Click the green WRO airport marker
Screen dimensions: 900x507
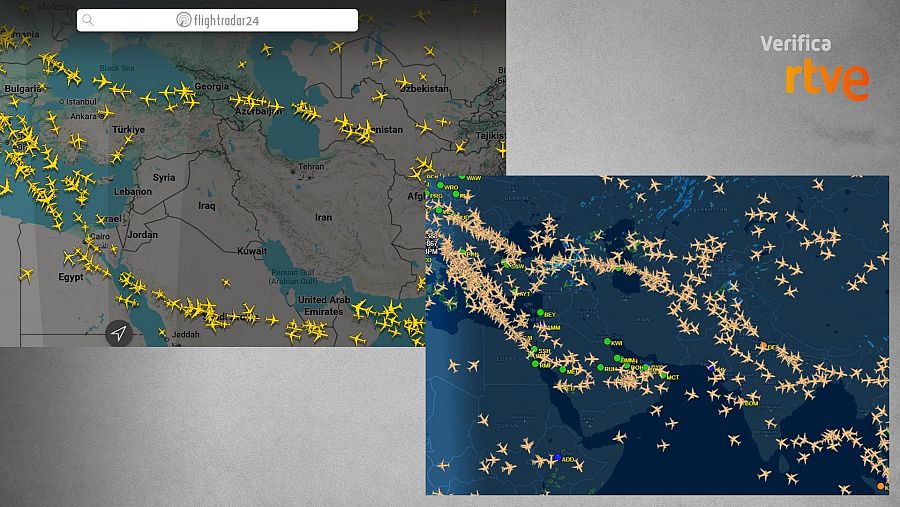440,185
